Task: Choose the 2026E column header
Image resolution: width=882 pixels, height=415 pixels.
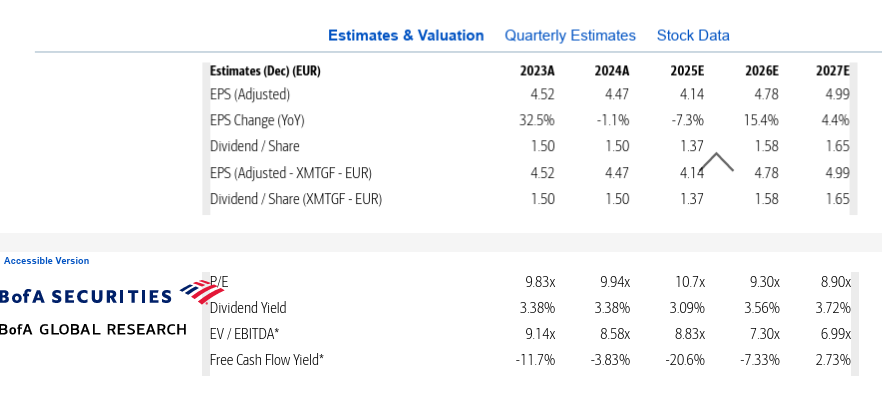Action: click(x=762, y=71)
